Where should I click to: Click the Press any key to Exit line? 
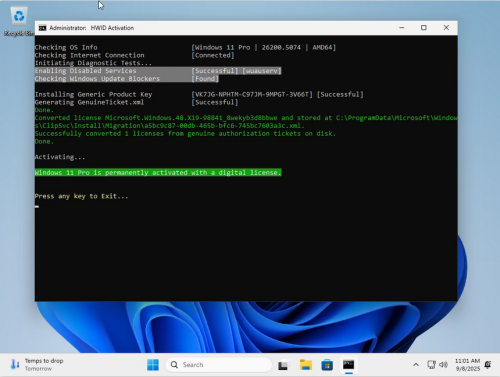click(x=81, y=196)
